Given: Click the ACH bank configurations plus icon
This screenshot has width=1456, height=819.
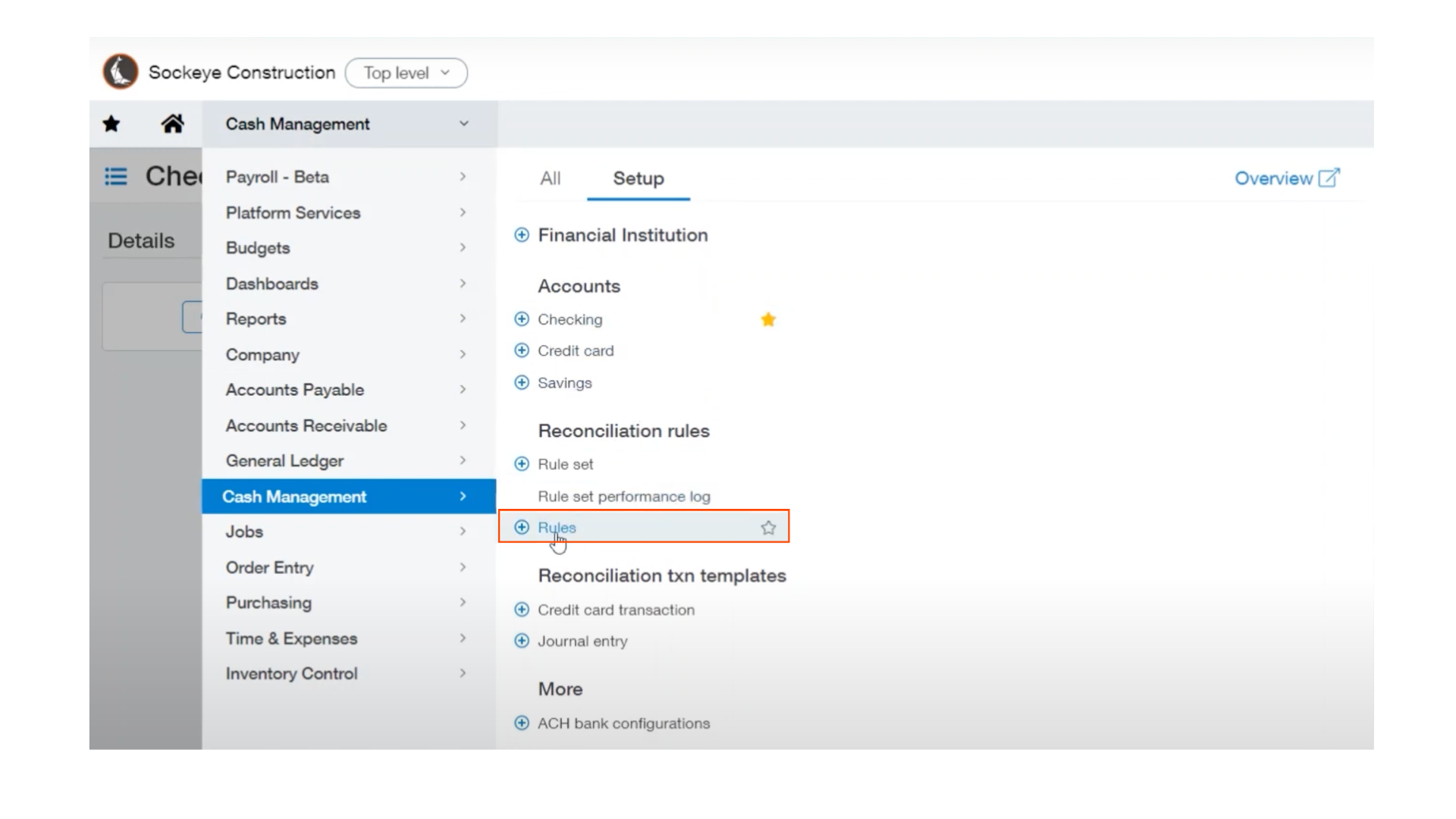Looking at the screenshot, I should 521,723.
